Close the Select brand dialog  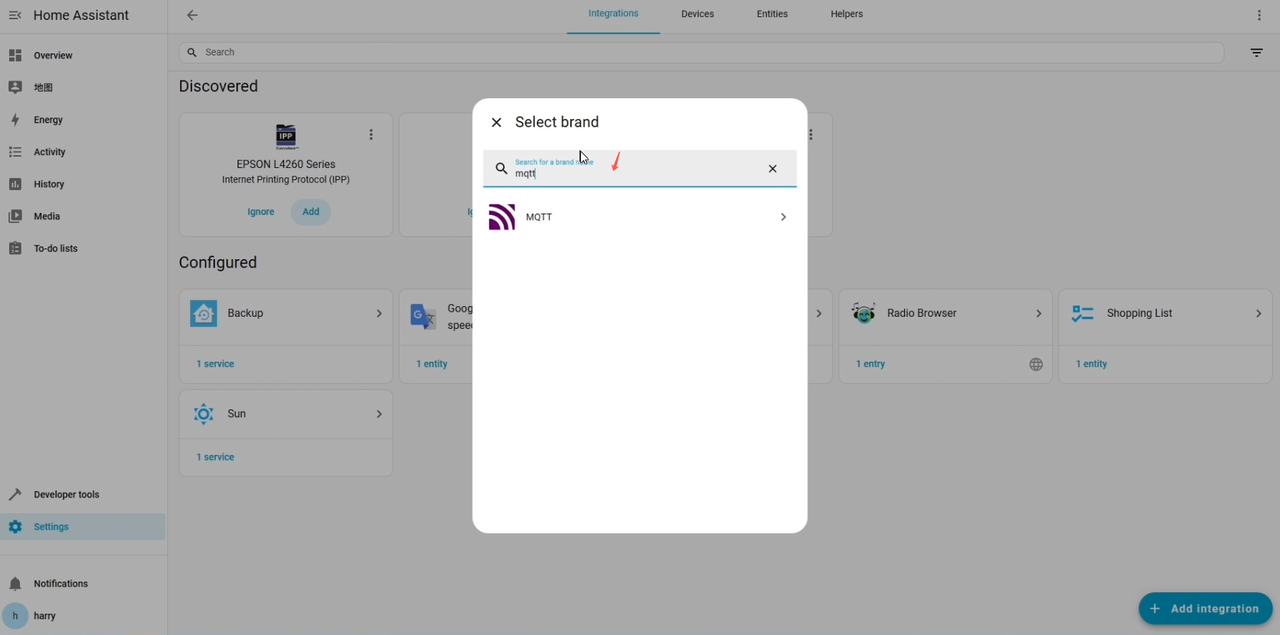point(496,122)
